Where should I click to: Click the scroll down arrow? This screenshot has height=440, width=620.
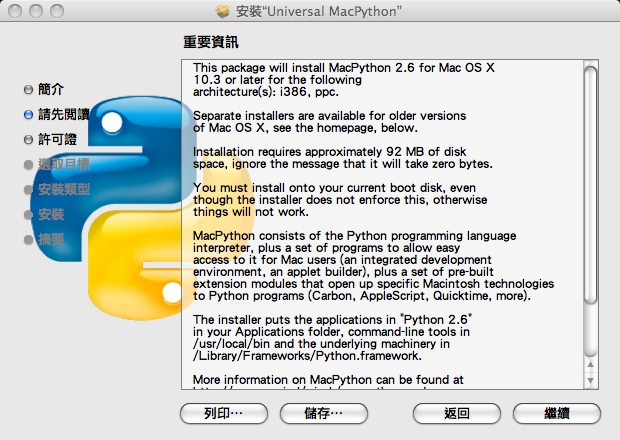(590, 380)
